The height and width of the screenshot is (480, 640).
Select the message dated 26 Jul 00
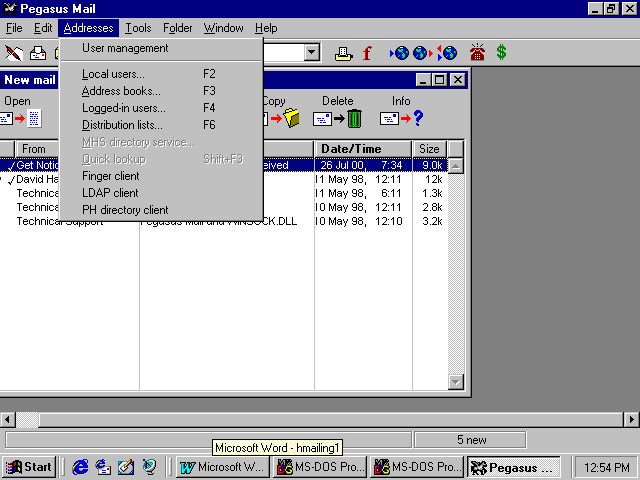[224, 165]
